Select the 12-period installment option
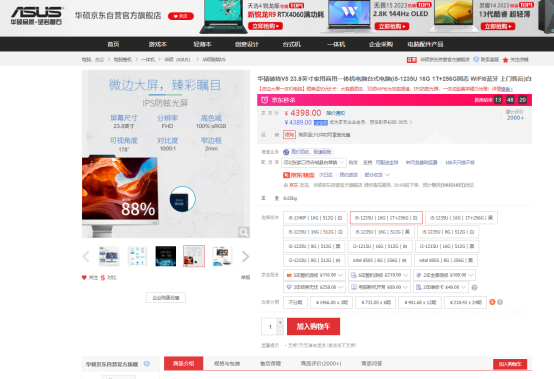 coord(420,302)
